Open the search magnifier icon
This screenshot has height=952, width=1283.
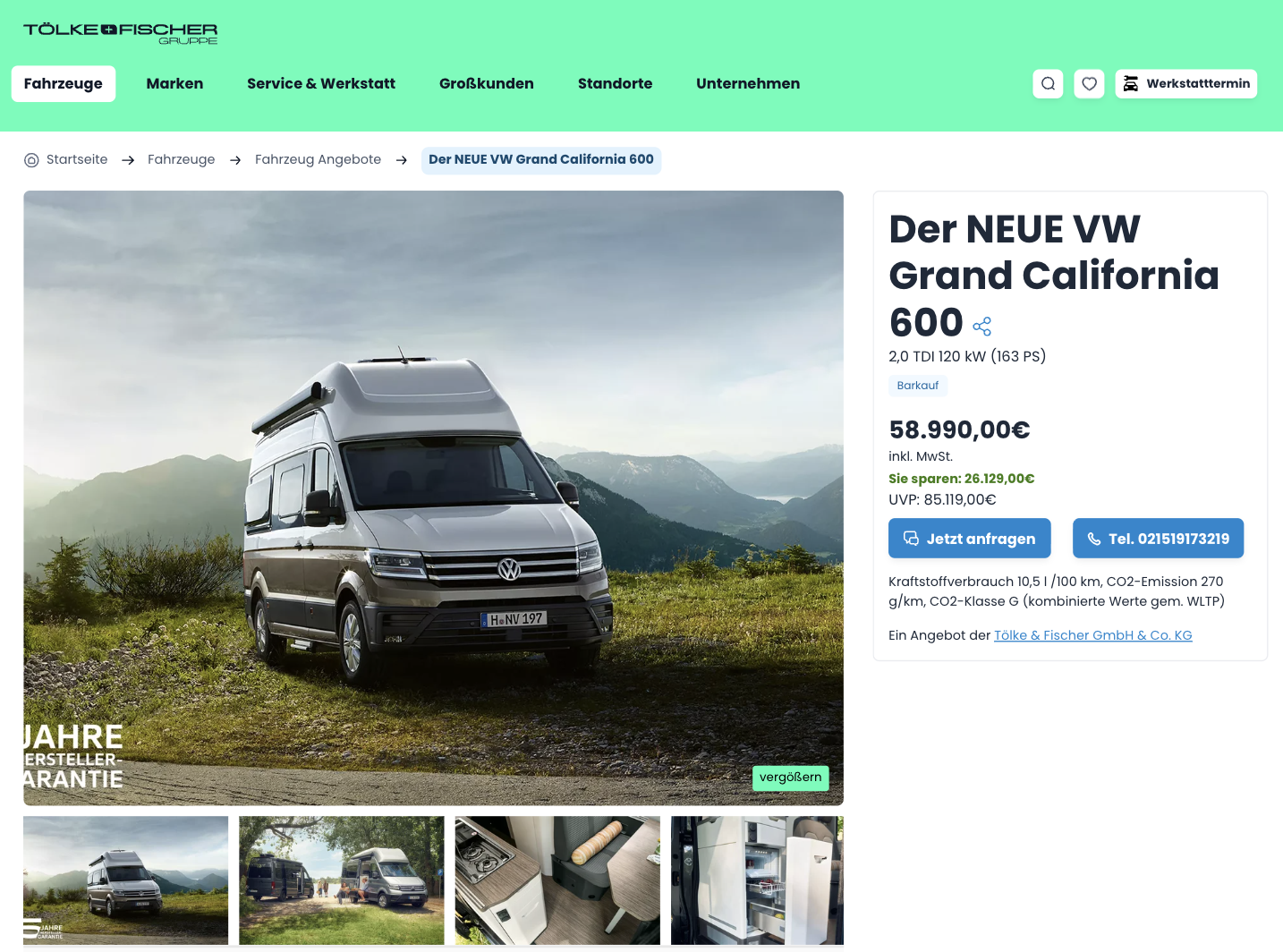point(1048,84)
